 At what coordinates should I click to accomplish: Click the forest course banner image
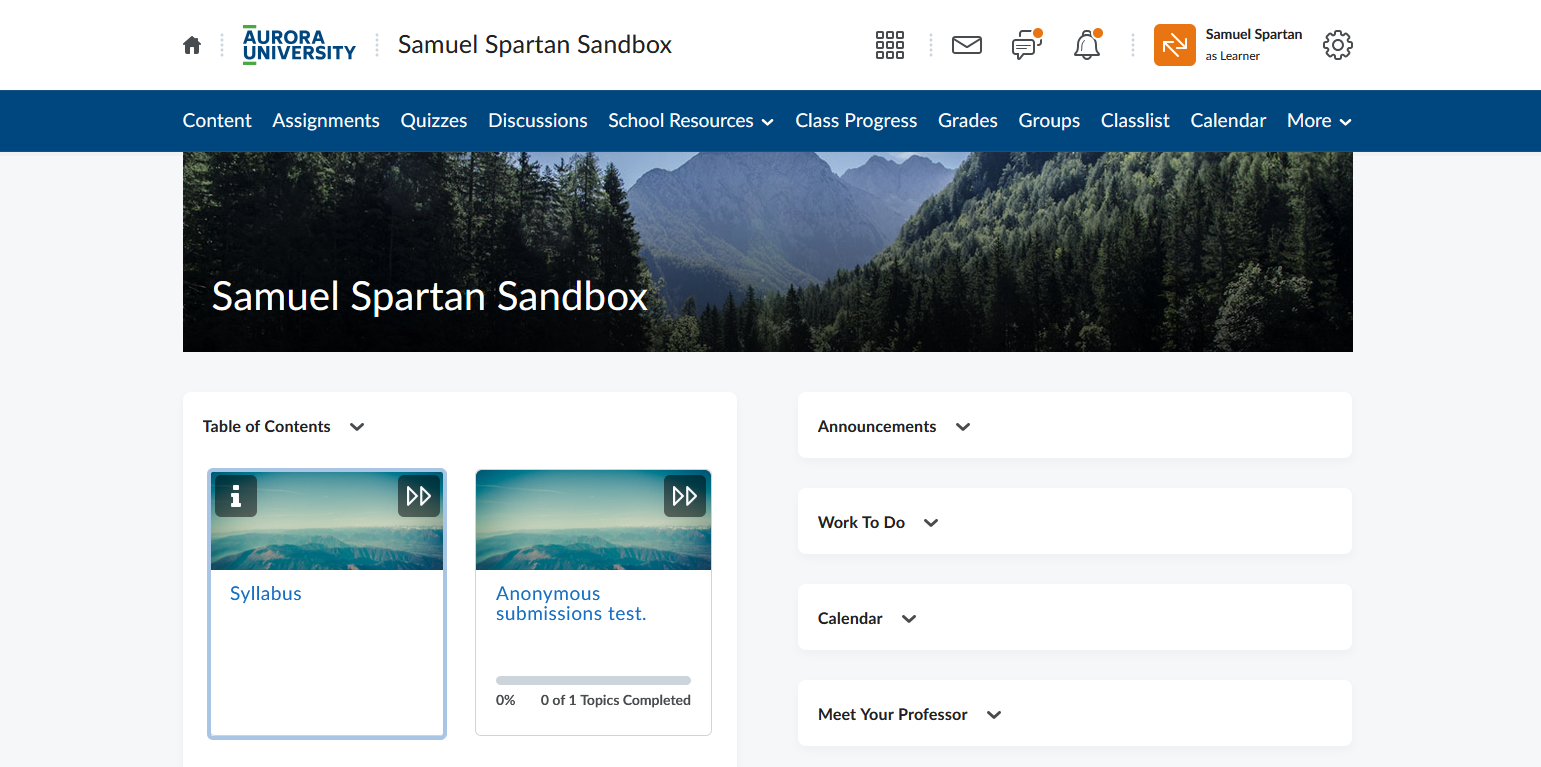pyautogui.click(x=768, y=252)
